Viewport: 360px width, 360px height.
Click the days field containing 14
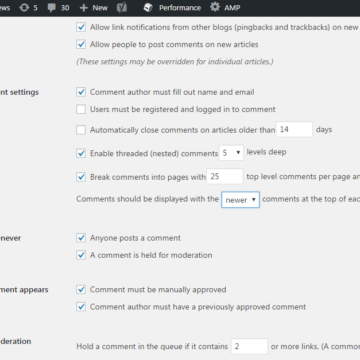tap(294, 129)
